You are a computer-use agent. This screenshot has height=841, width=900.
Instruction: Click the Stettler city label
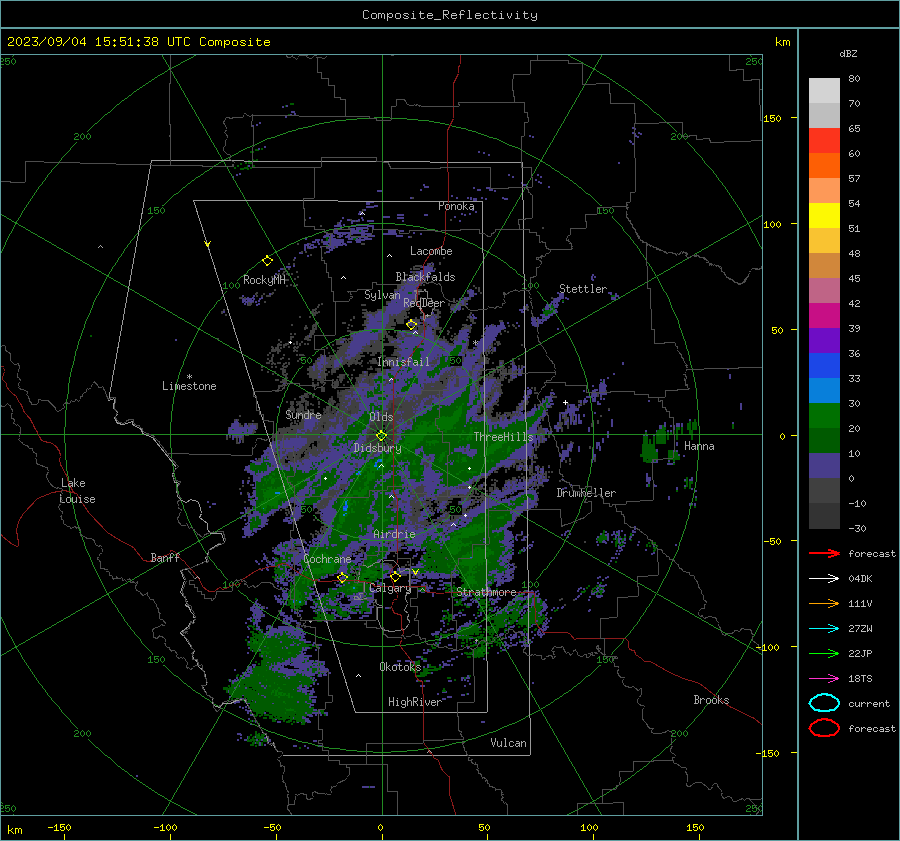pos(583,289)
